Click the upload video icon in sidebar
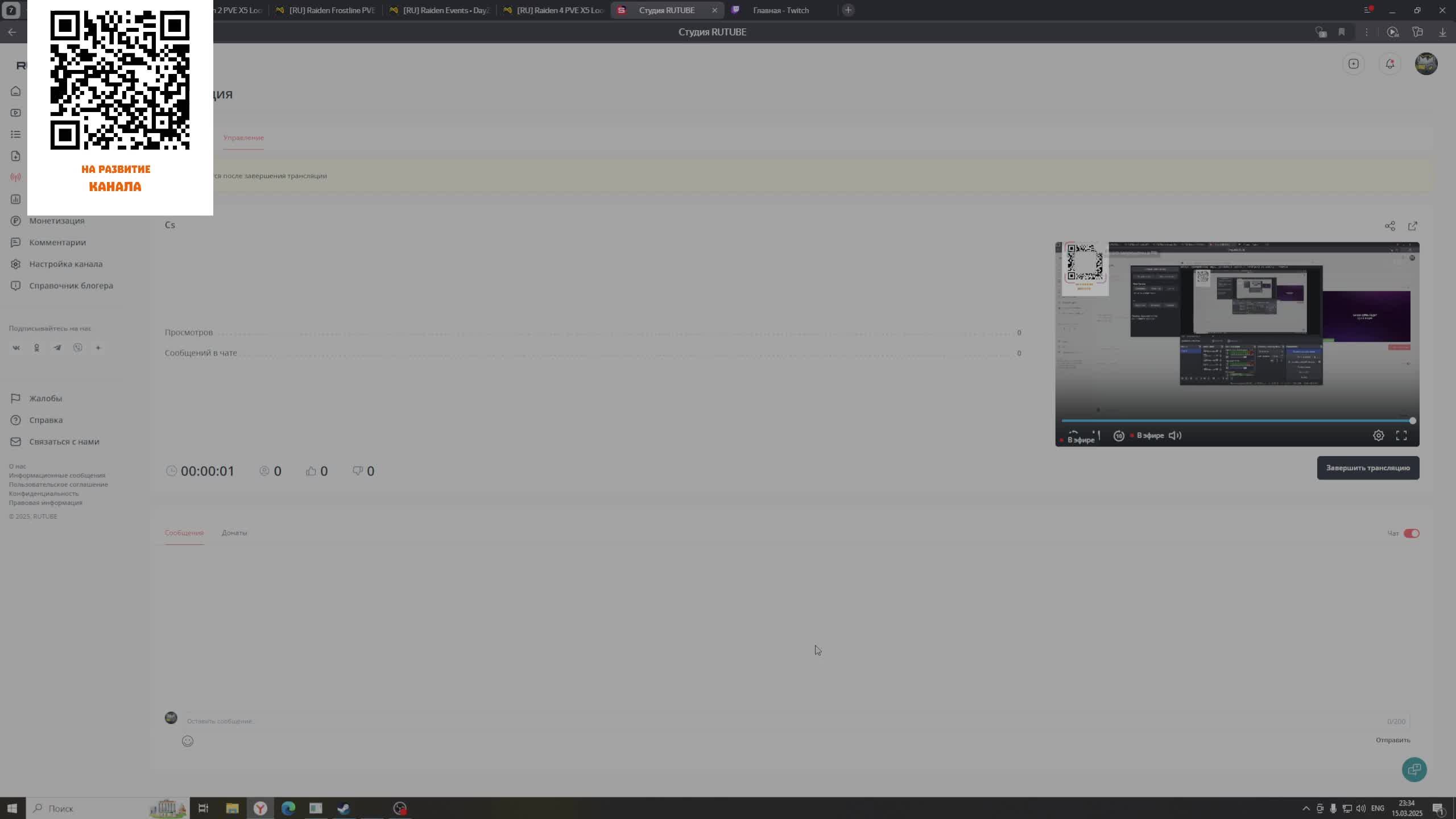The image size is (1456, 819). pyautogui.click(x=15, y=156)
